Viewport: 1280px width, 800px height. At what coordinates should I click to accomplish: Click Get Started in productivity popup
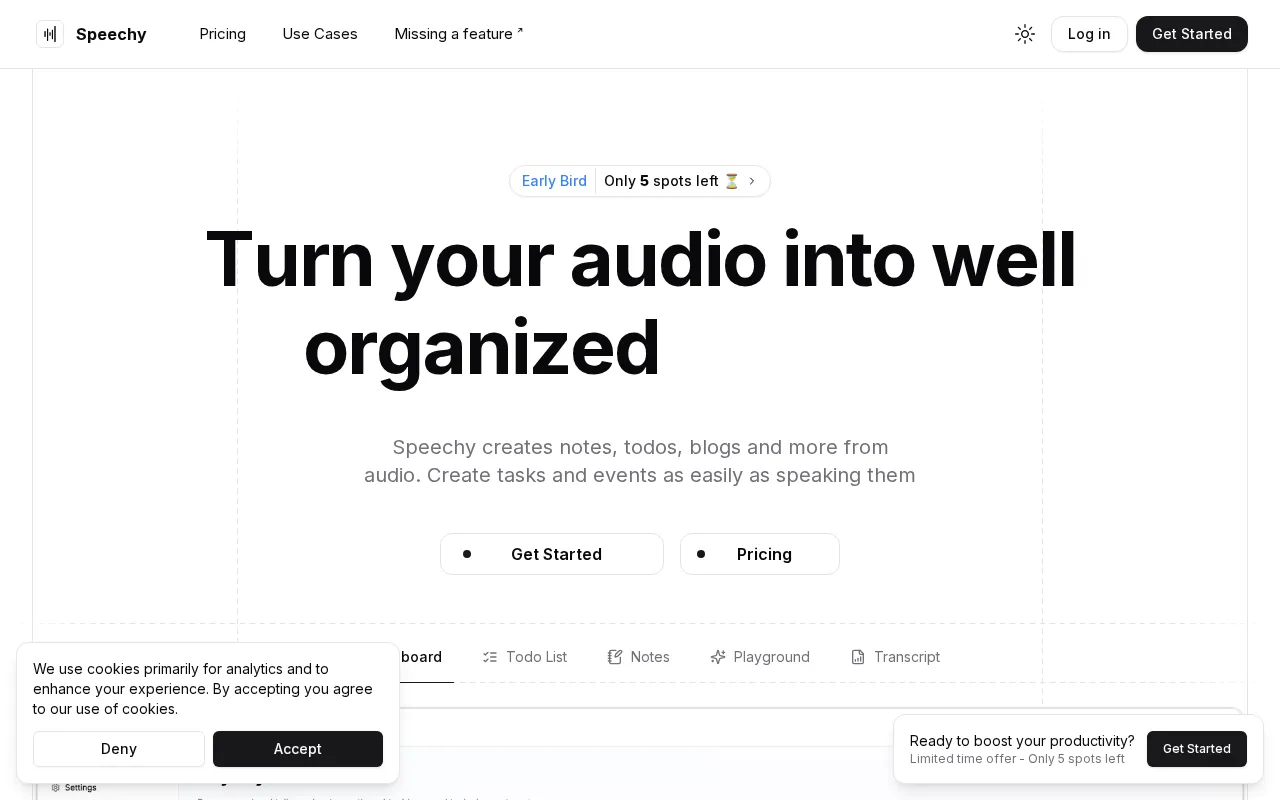point(1197,749)
